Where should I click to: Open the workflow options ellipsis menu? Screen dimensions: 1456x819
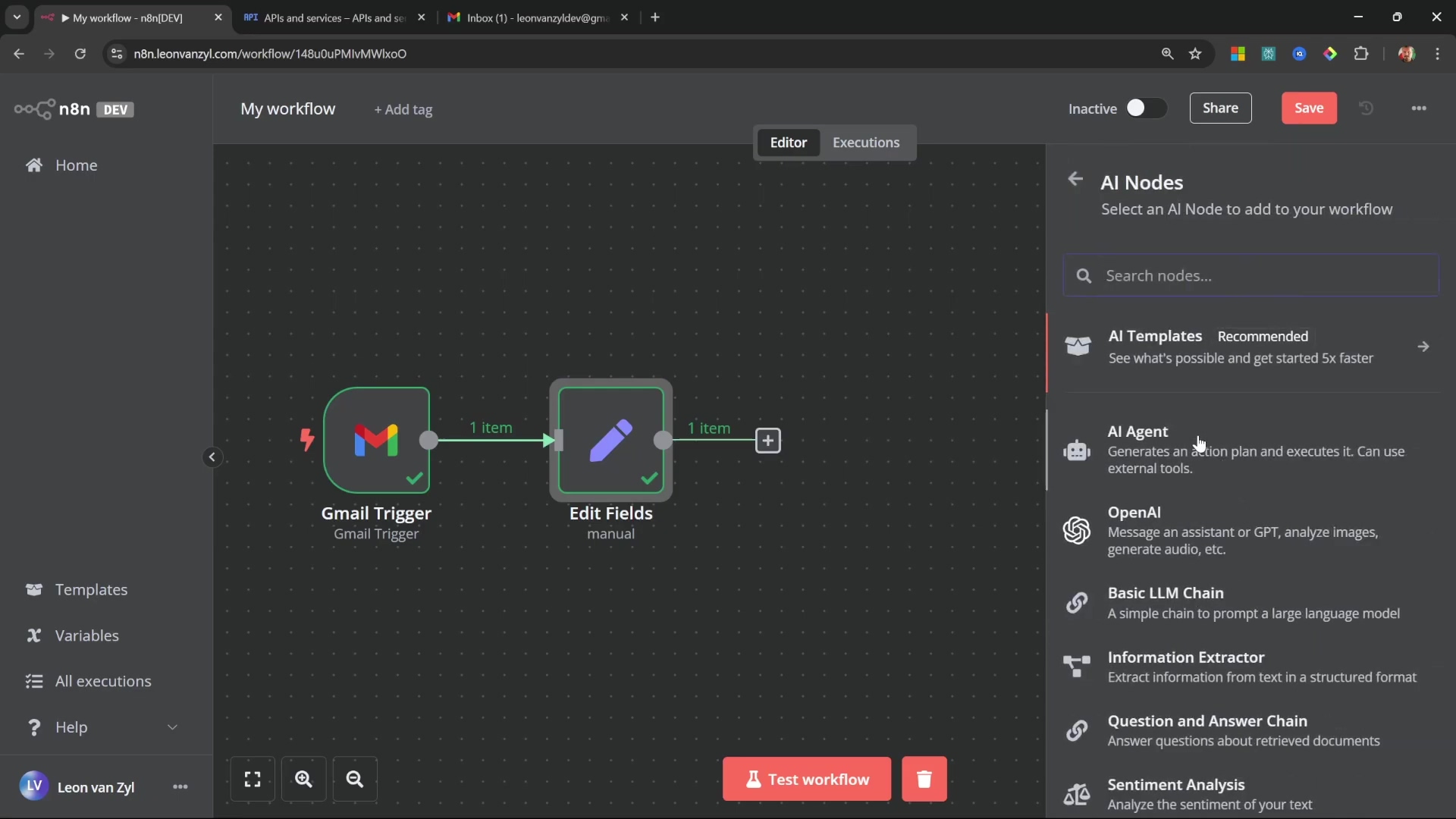click(1419, 108)
